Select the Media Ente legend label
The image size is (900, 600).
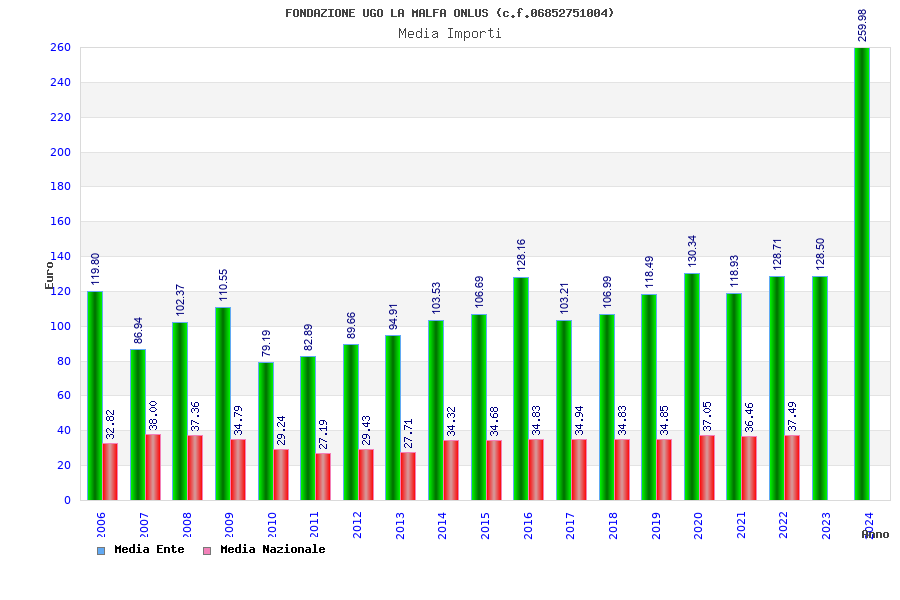coord(149,549)
